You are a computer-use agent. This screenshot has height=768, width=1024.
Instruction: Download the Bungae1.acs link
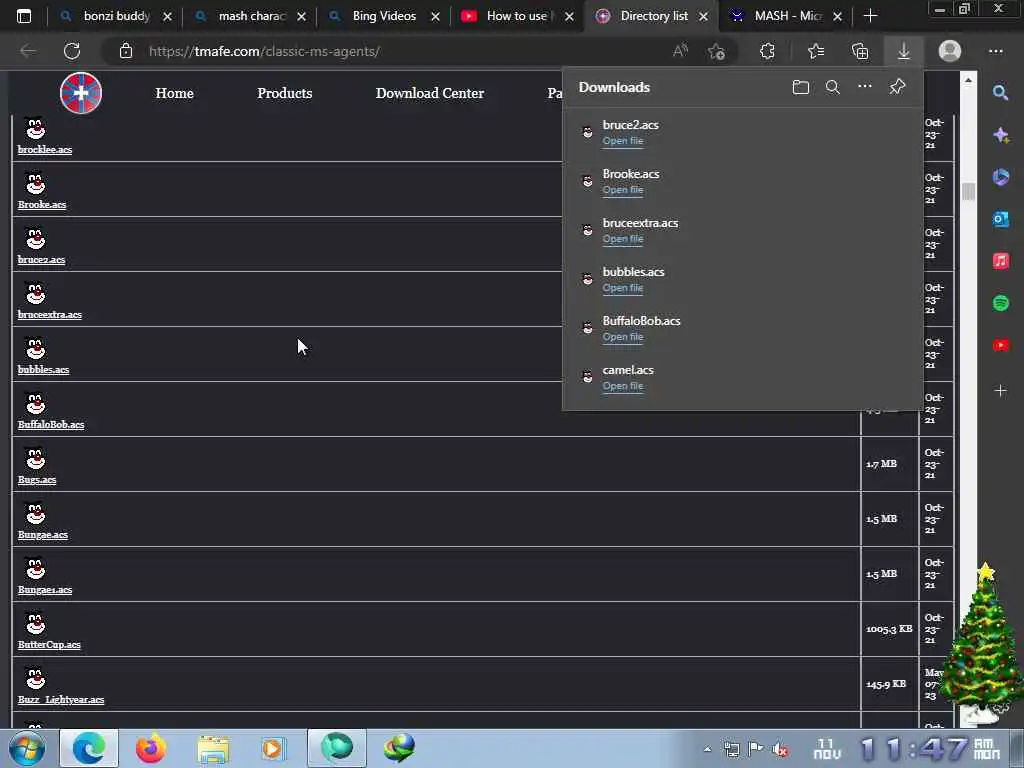coord(45,589)
